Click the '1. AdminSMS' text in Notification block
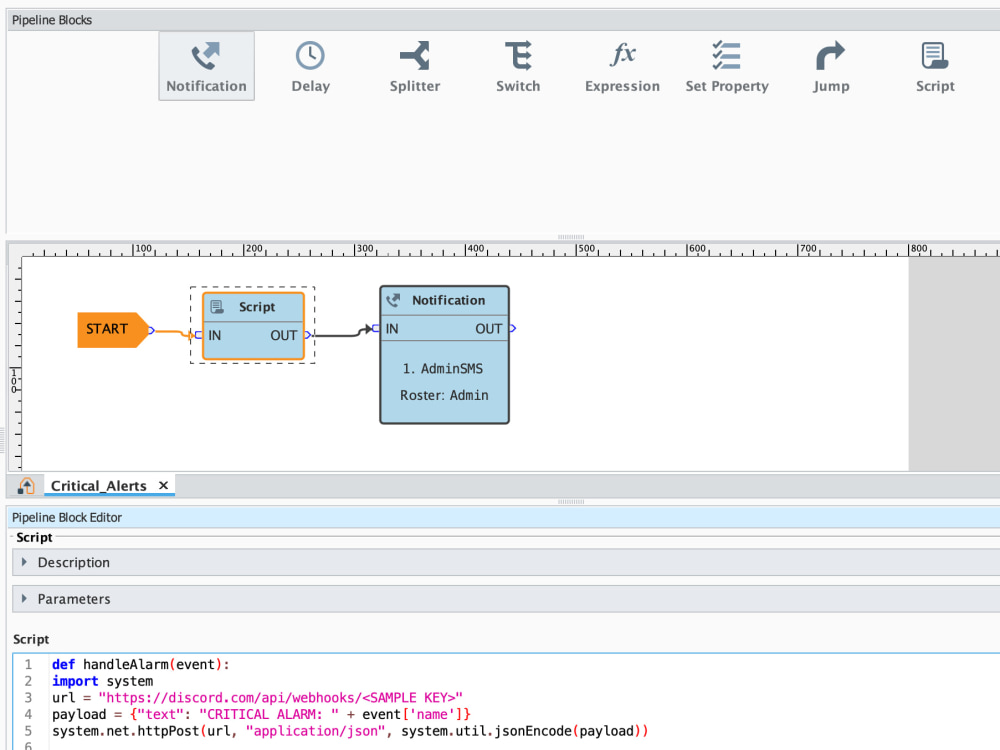This screenshot has width=1000, height=750. point(443,369)
